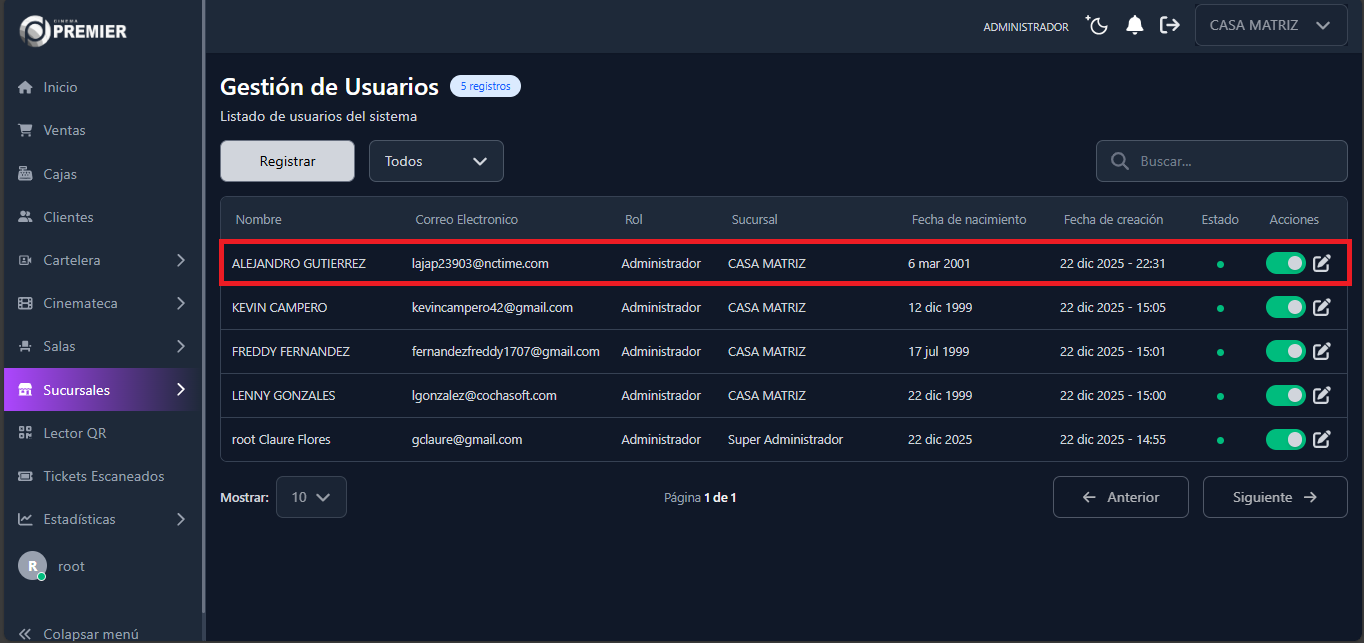The image size is (1364, 643).
Task: Open notifications bell icon
Action: [x=1134, y=26]
